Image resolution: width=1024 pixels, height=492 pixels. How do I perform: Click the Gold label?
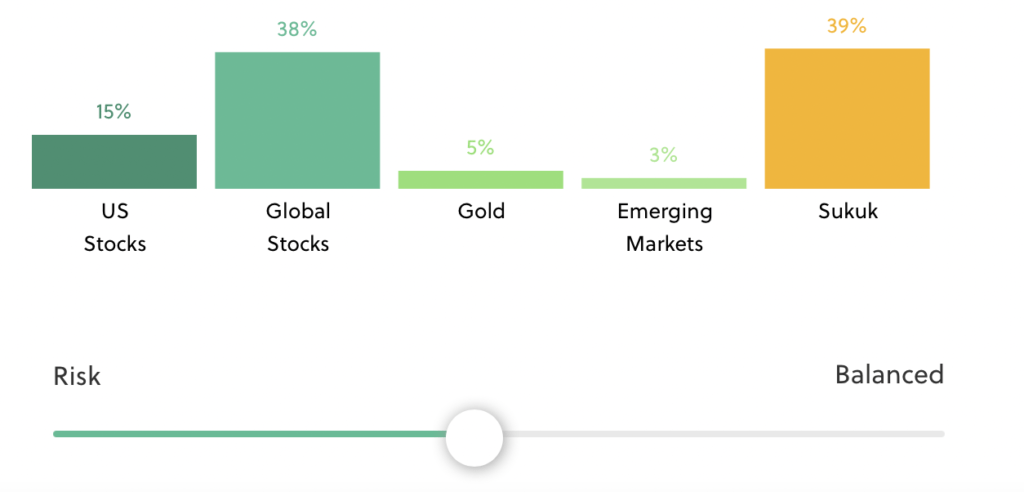[481, 212]
